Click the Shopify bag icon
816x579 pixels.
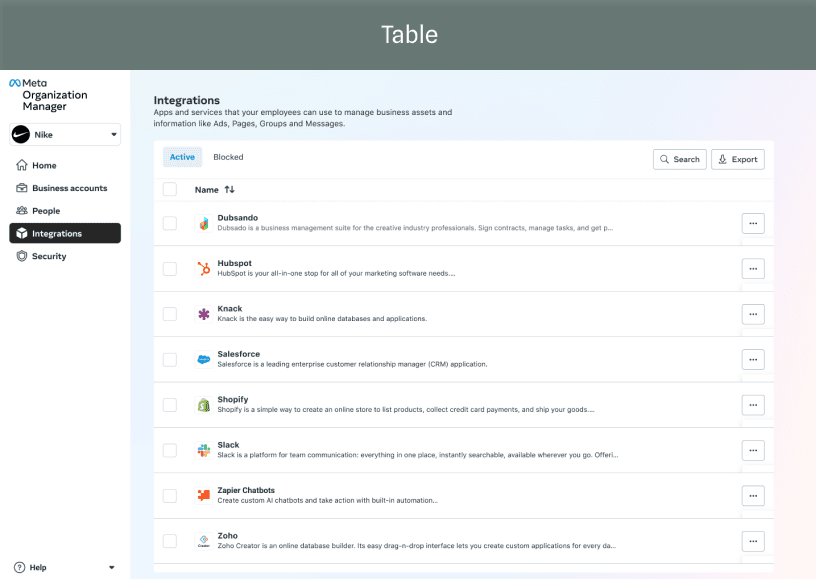204,404
